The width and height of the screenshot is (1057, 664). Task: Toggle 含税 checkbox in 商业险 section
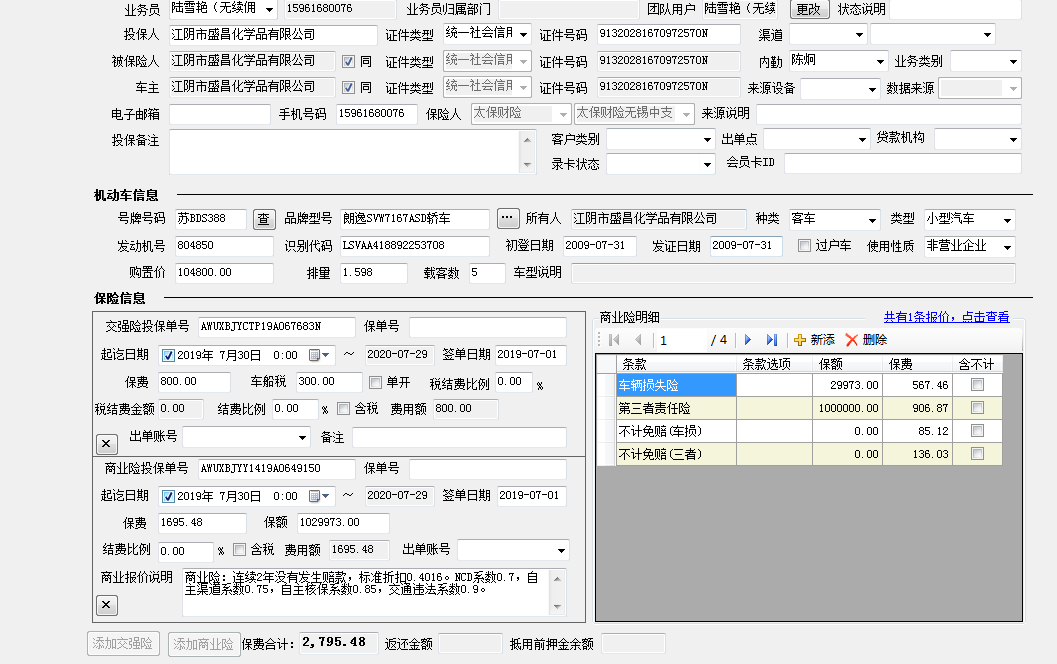tap(239, 550)
